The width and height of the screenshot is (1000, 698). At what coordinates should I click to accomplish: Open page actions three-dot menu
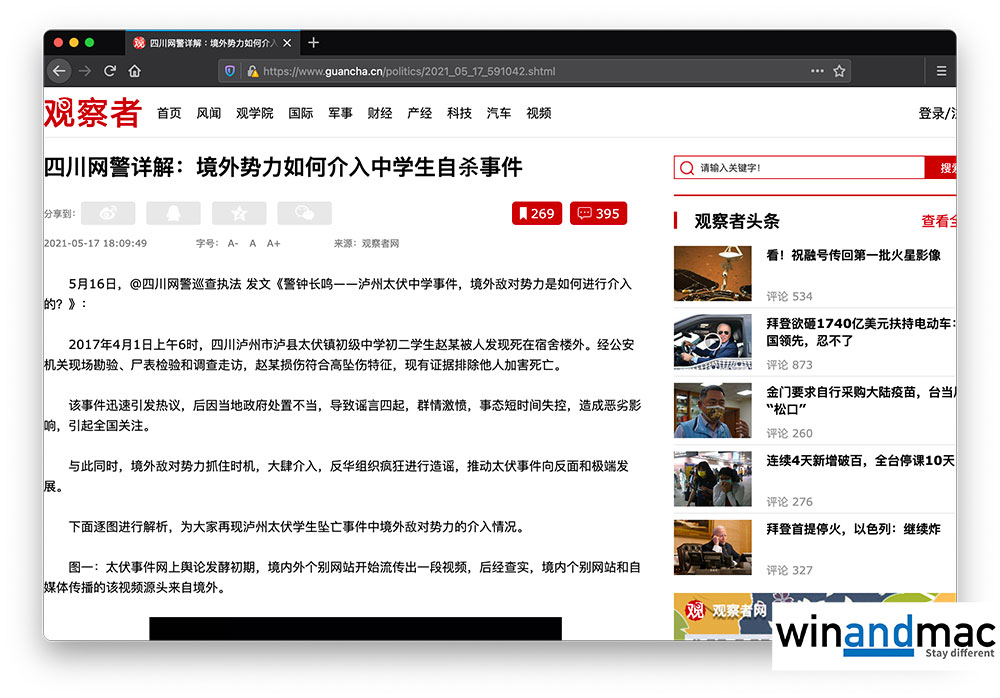click(817, 71)
